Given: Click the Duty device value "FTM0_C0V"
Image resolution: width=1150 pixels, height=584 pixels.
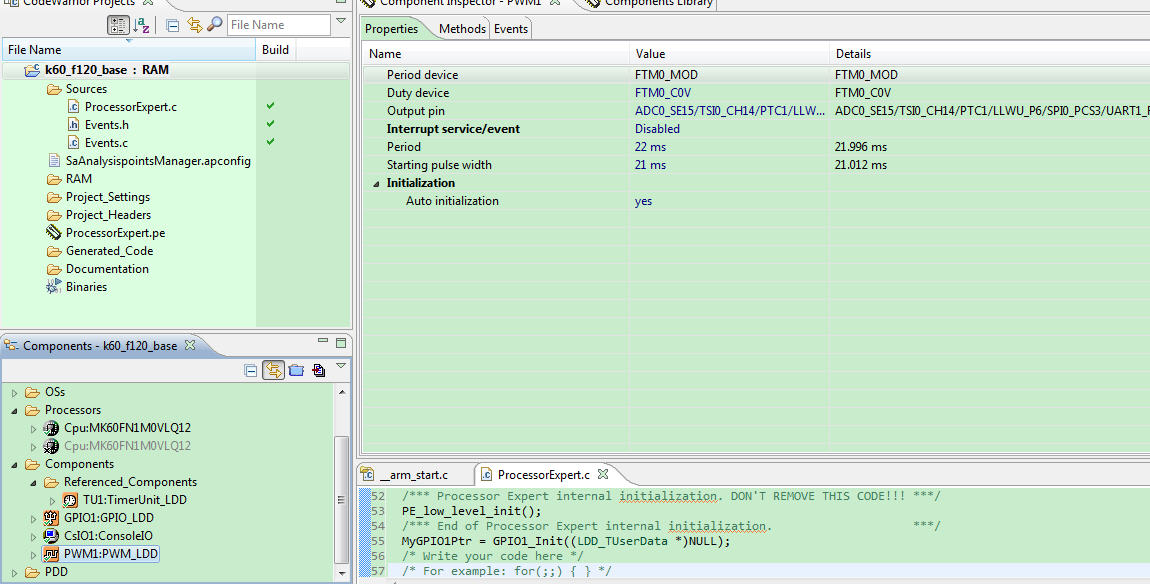Looking at the screenshot, I should point(663,93).
